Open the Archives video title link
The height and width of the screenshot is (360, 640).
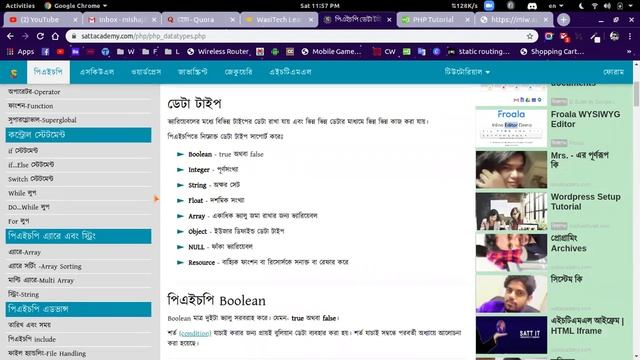pos(569,243)
